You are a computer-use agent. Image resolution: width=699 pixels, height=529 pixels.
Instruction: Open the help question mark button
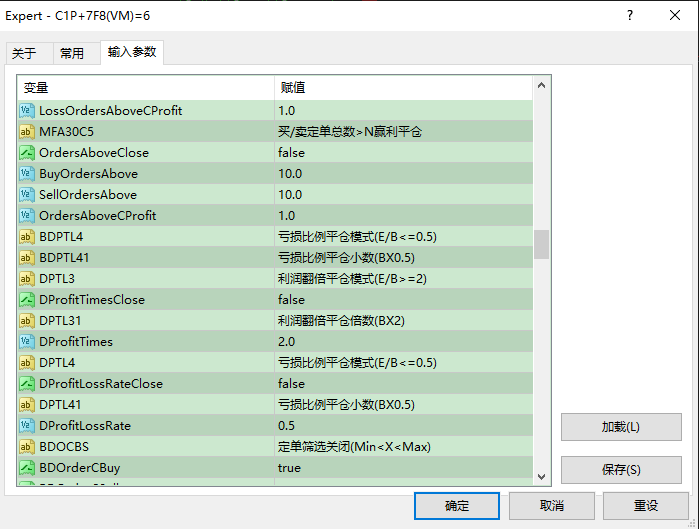[629, 16]
